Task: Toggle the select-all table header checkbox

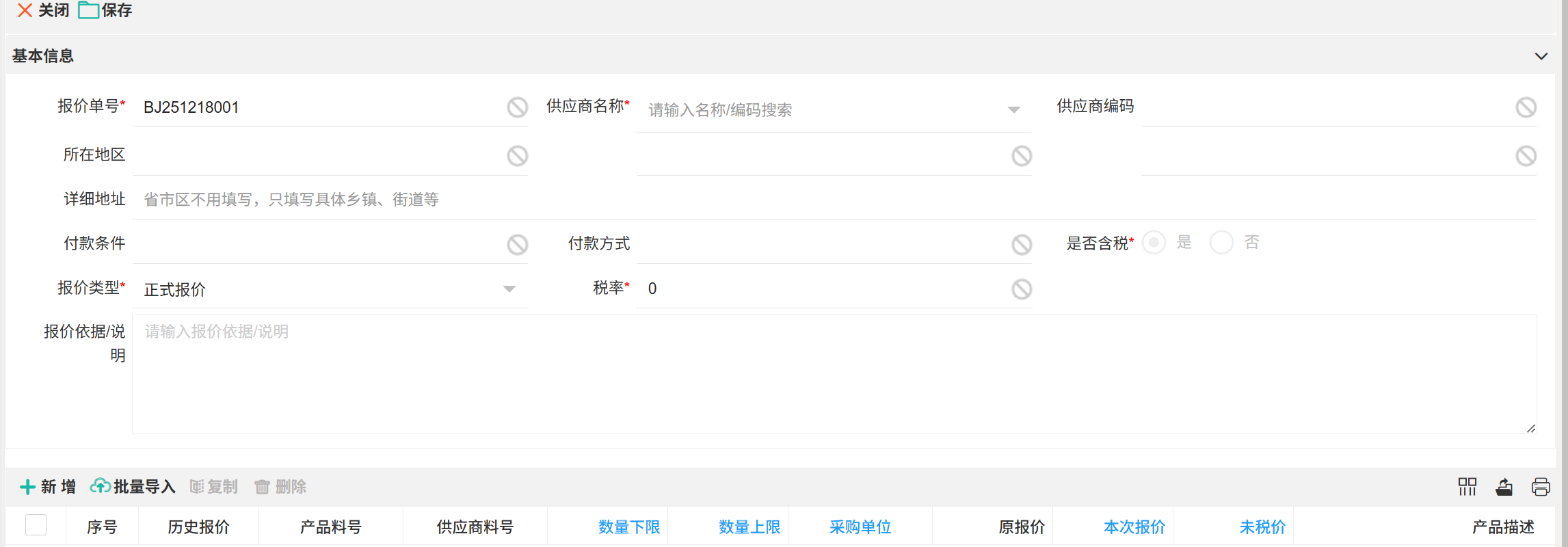Action: click(36, 525)
